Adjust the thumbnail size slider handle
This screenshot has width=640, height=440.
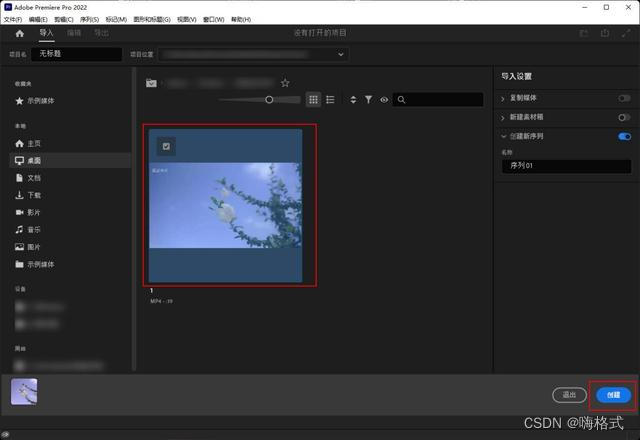[x=269, y=100]
